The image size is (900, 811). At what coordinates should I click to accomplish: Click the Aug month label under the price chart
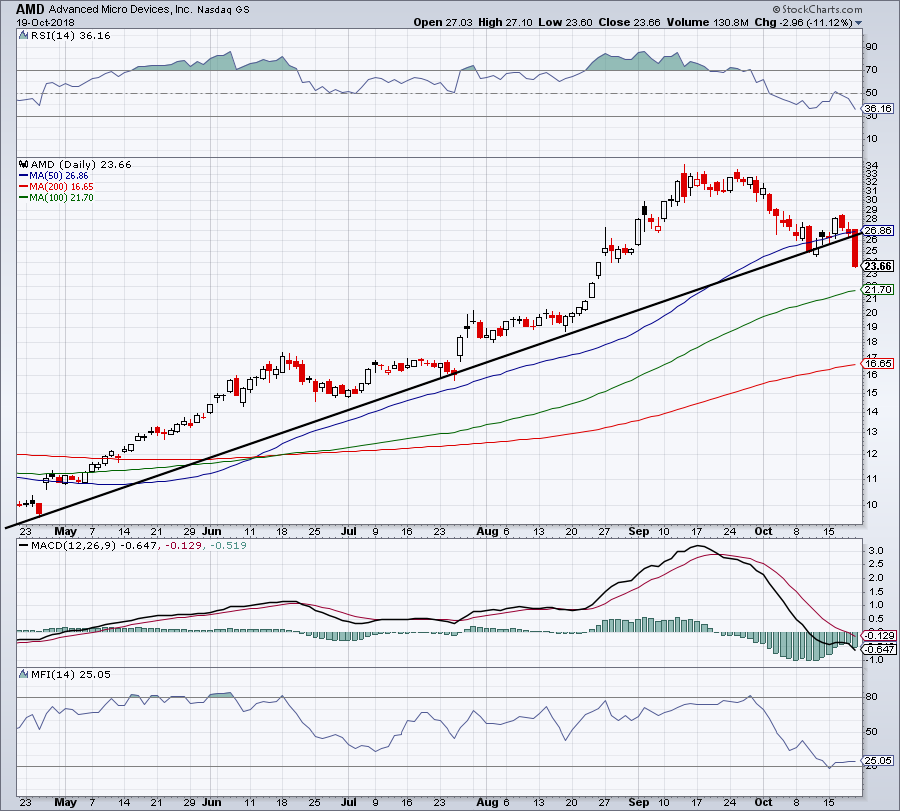point(487,531)
